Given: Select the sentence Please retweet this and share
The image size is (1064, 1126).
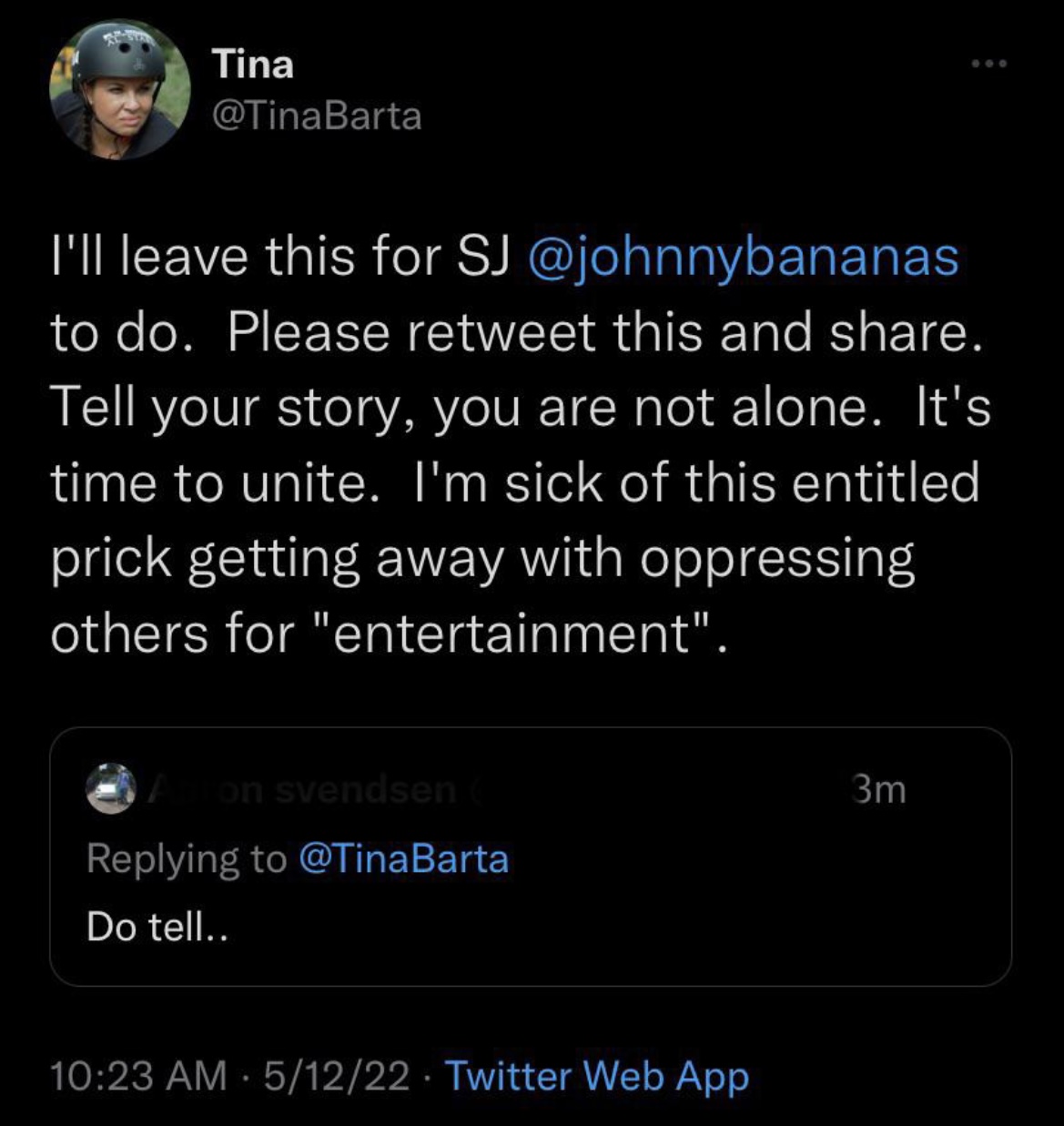Looking at the screenshot, I should pos(604,332).
